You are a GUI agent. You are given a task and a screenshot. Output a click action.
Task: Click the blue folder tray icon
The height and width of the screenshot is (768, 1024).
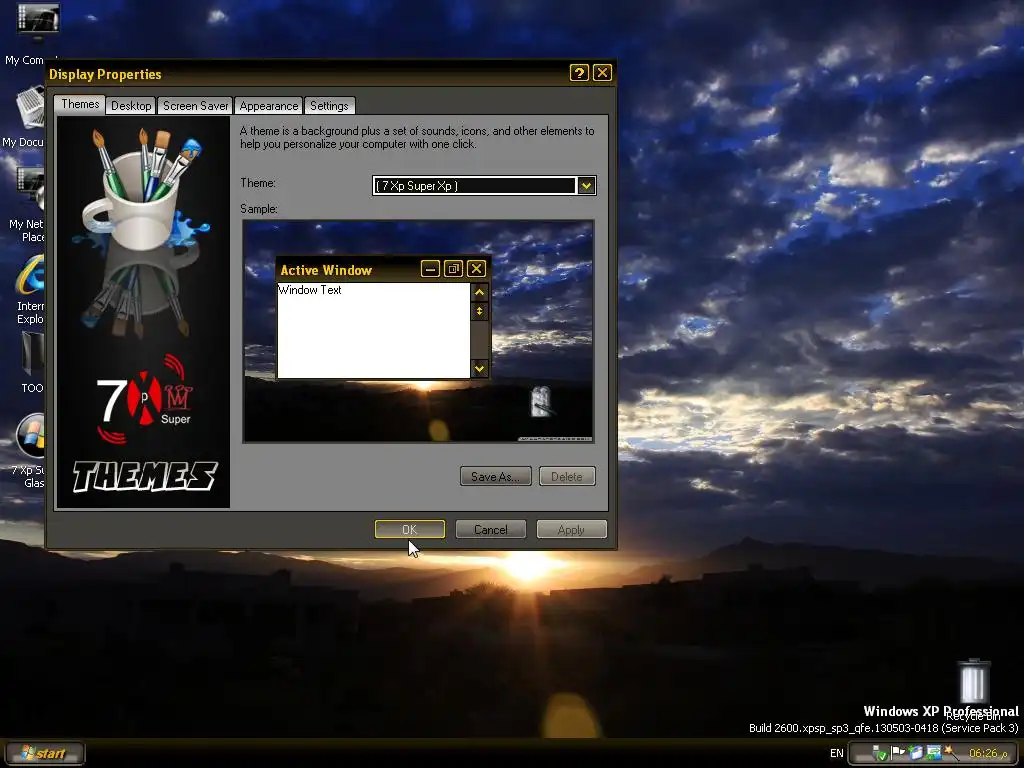[916, 753]
